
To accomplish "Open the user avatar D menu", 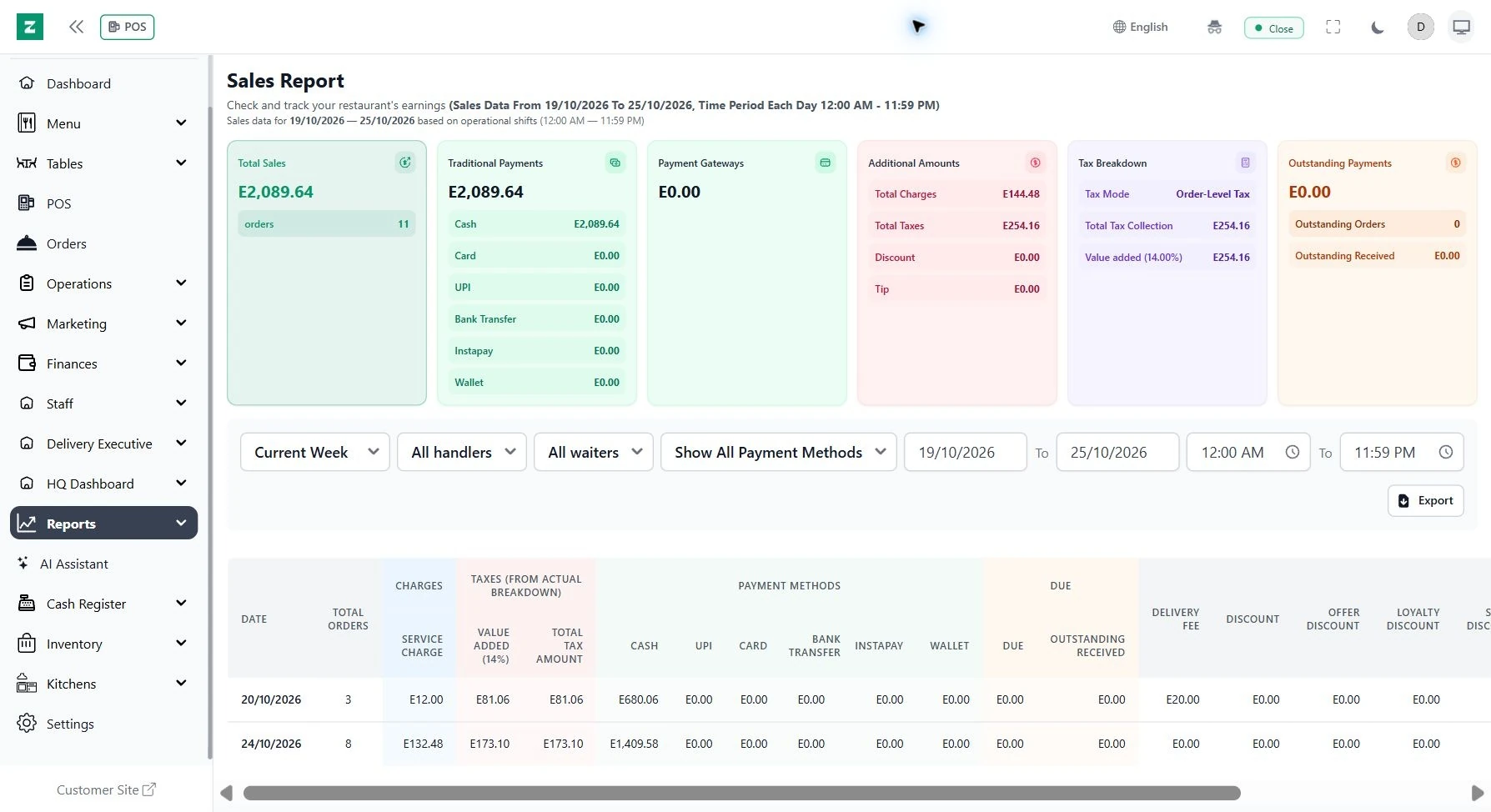I will pyautogui.click(x=1421, y=27).
